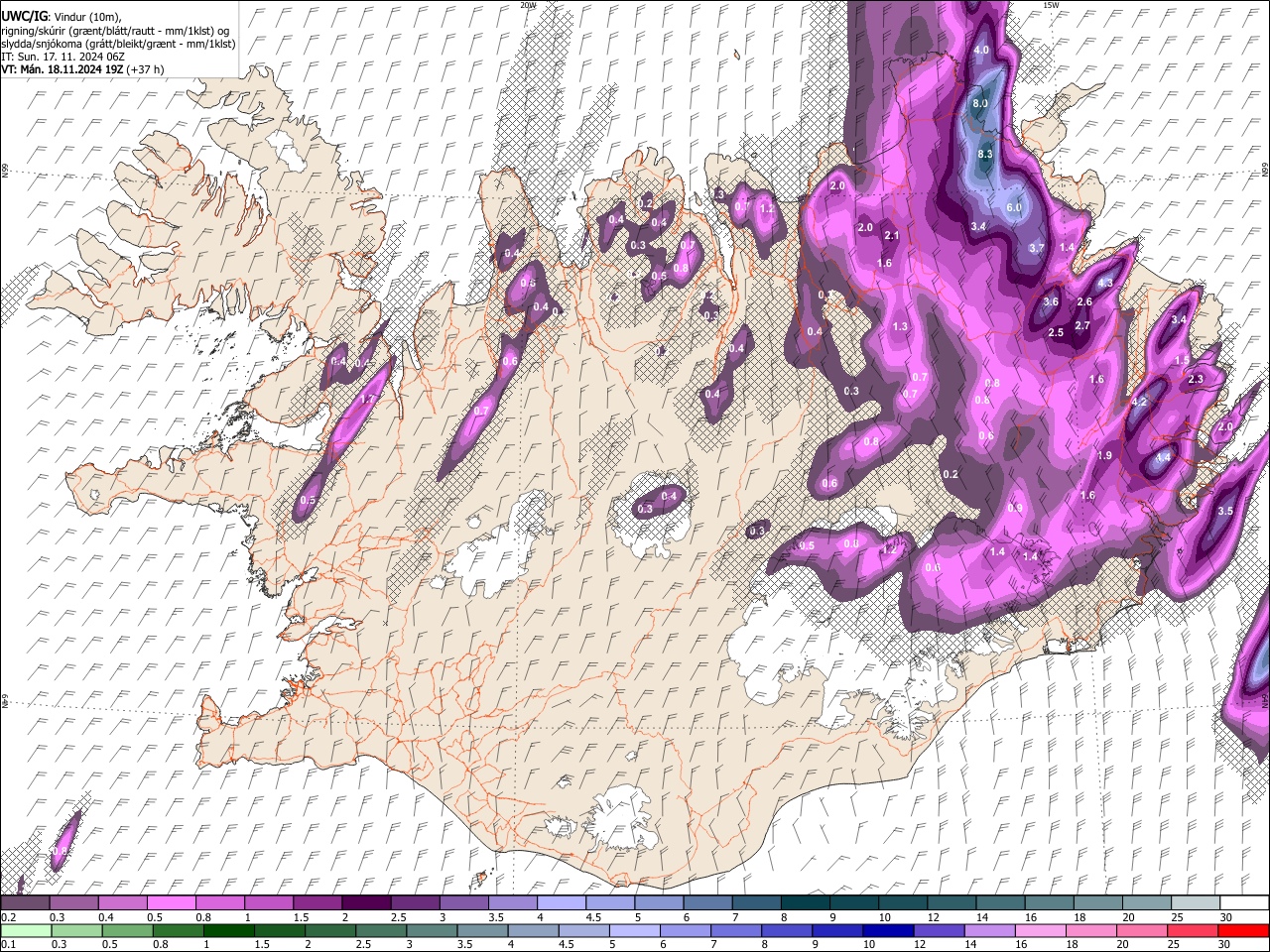Click the "15W" longitude label at top edge
This screenshot has height=952, width=1270.
click(x=1051, y=5)
